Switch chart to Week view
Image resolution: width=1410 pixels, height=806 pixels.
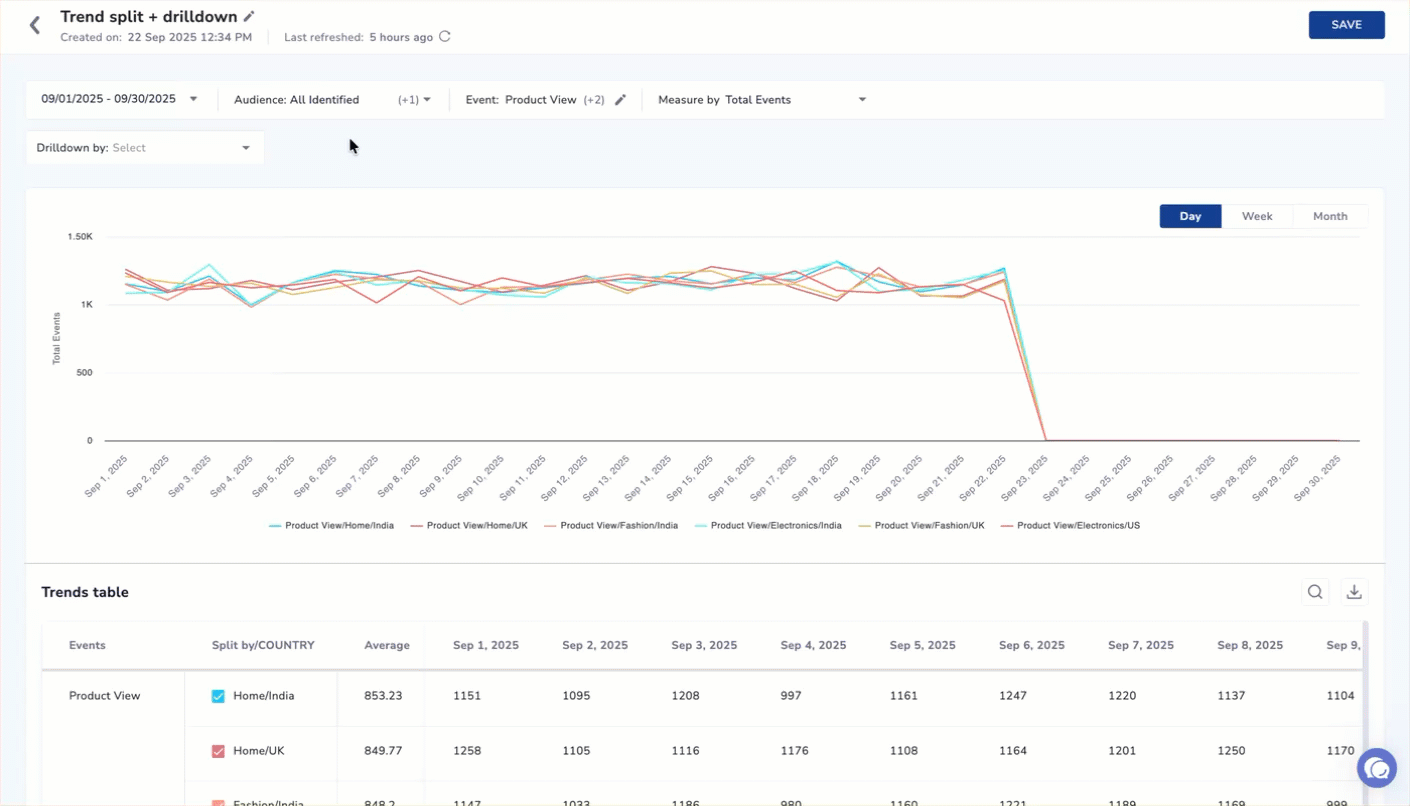[1257, 216]
